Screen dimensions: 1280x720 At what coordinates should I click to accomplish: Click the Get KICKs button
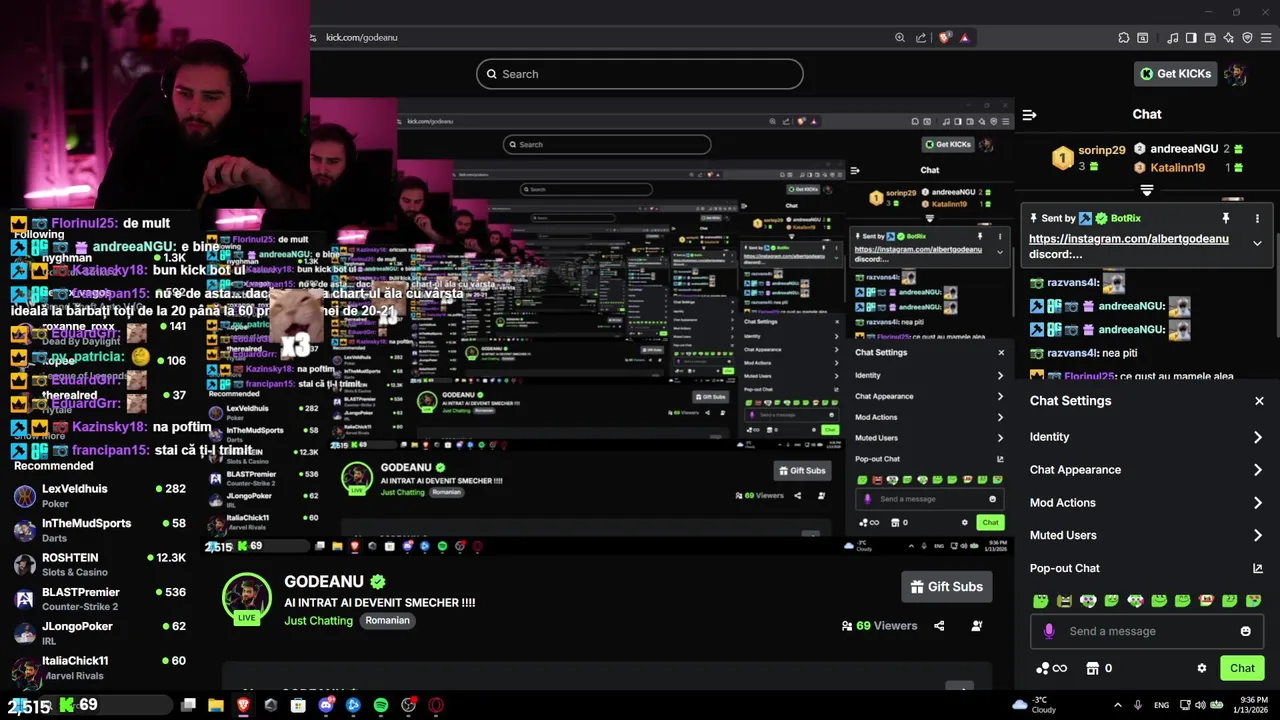coord(1177,73)
